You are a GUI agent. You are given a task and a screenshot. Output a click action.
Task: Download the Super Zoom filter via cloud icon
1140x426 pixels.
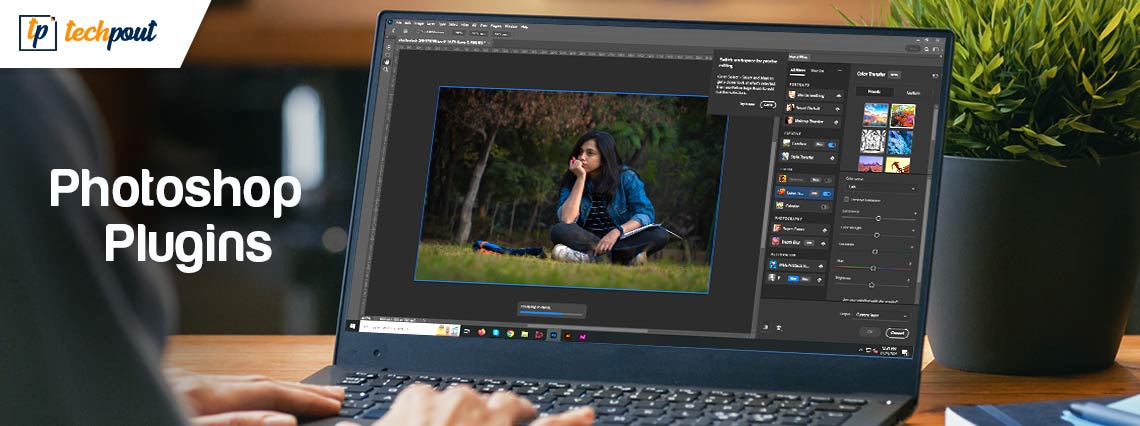tap(824, 230)
